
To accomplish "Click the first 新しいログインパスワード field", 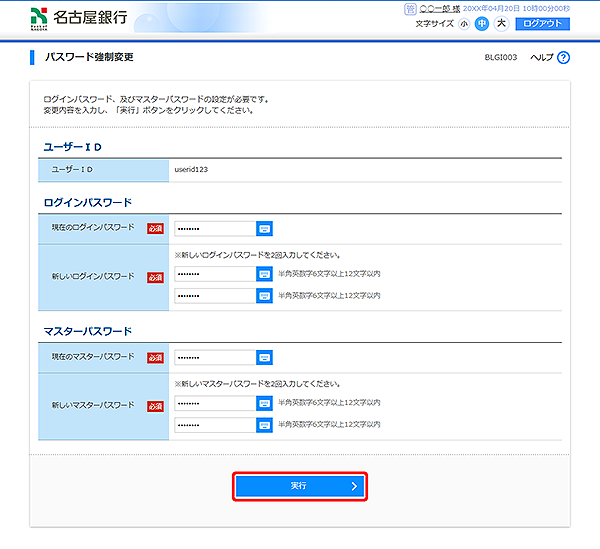I will (213, 274).
